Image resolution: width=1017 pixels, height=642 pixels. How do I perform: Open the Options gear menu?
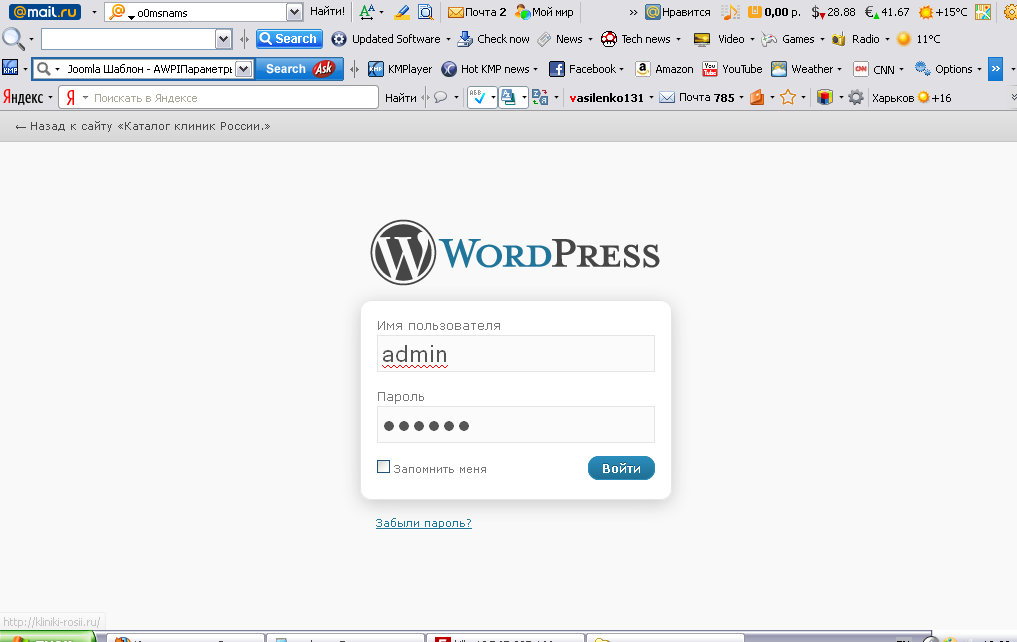(x=948, y=69)
